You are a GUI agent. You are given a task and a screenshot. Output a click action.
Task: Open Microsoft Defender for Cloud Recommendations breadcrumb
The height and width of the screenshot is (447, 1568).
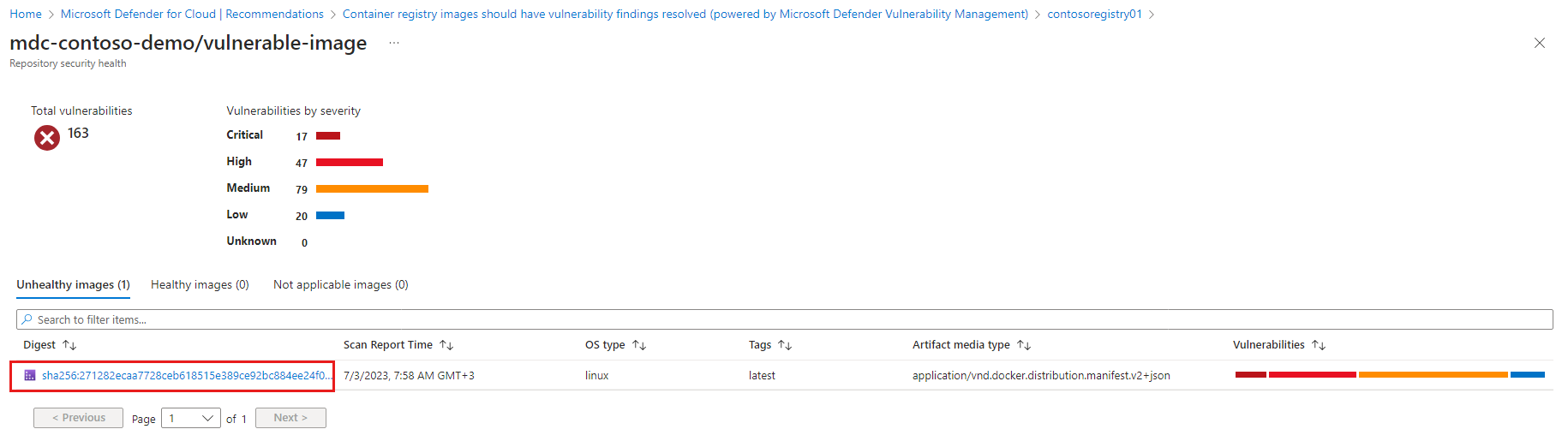pyautogui.click(x=192, y=14)
